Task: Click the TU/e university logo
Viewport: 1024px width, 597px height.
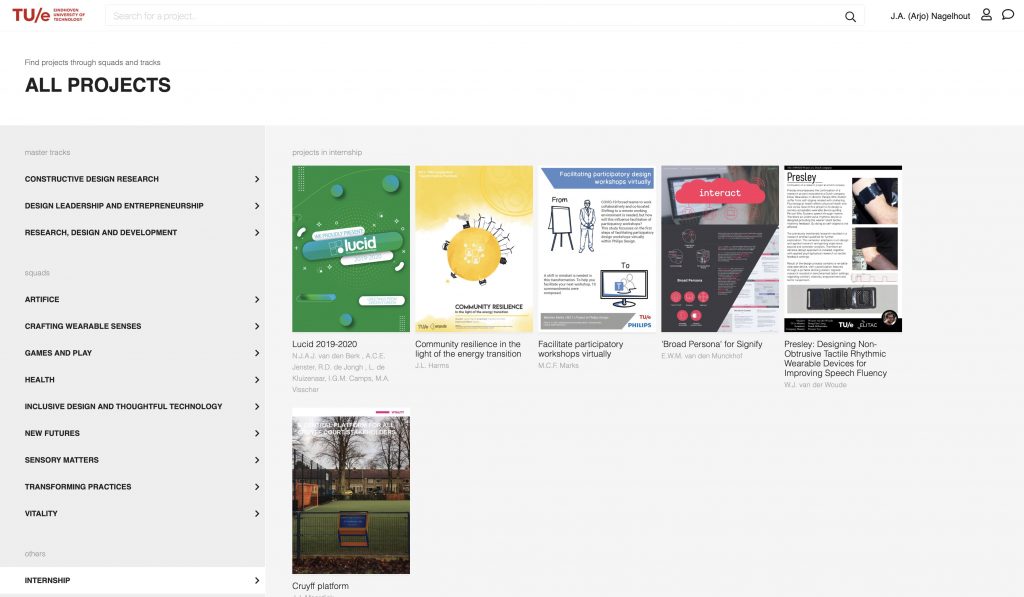Action: [48, 15]
